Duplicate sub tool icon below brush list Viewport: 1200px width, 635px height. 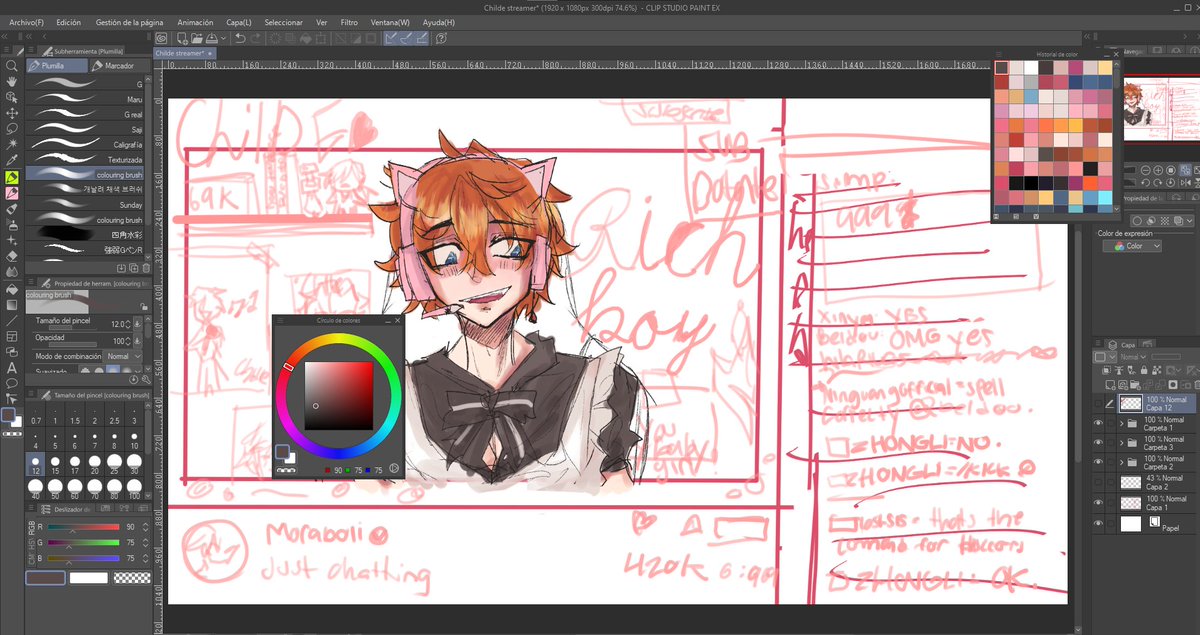tap(134, 268)
